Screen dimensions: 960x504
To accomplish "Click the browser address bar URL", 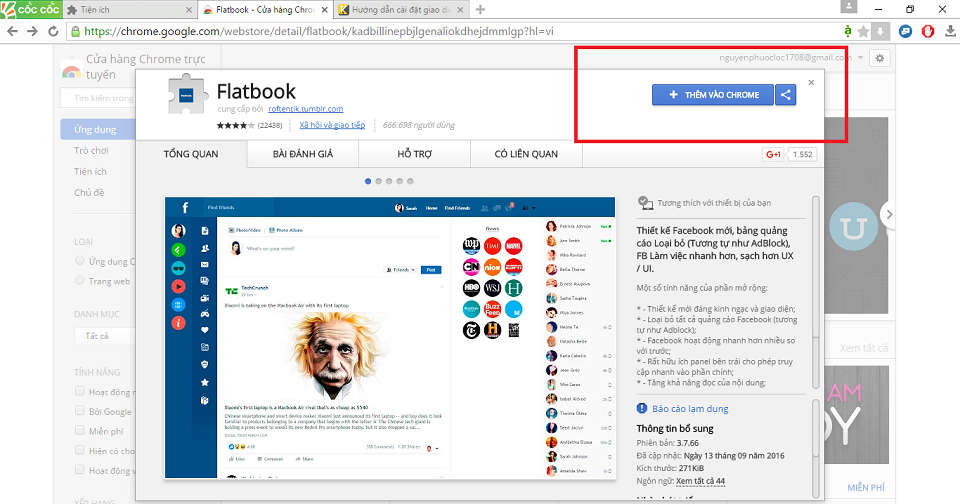I will [318, 31].
